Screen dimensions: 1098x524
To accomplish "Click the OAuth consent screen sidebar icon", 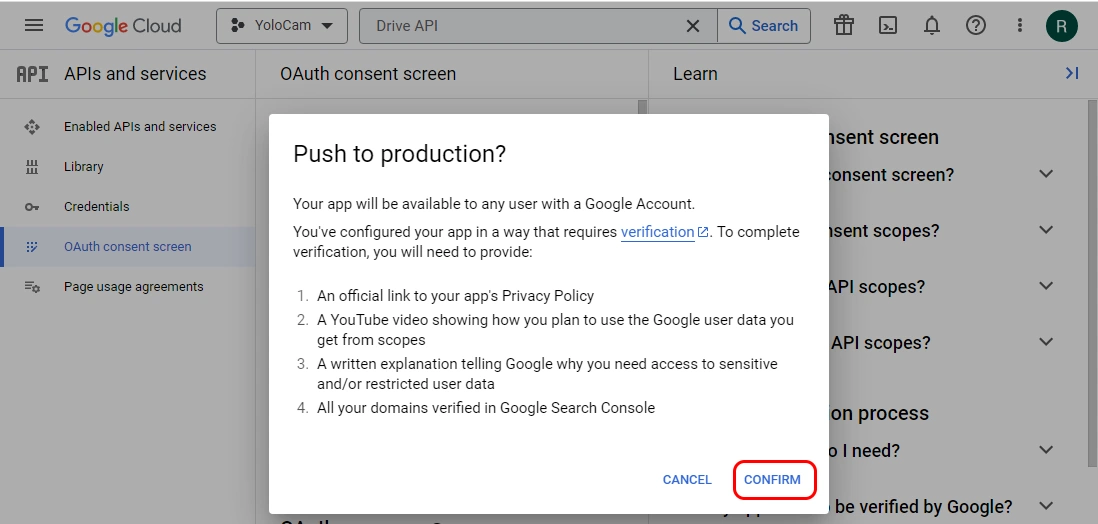I will (x=32, y=247).
